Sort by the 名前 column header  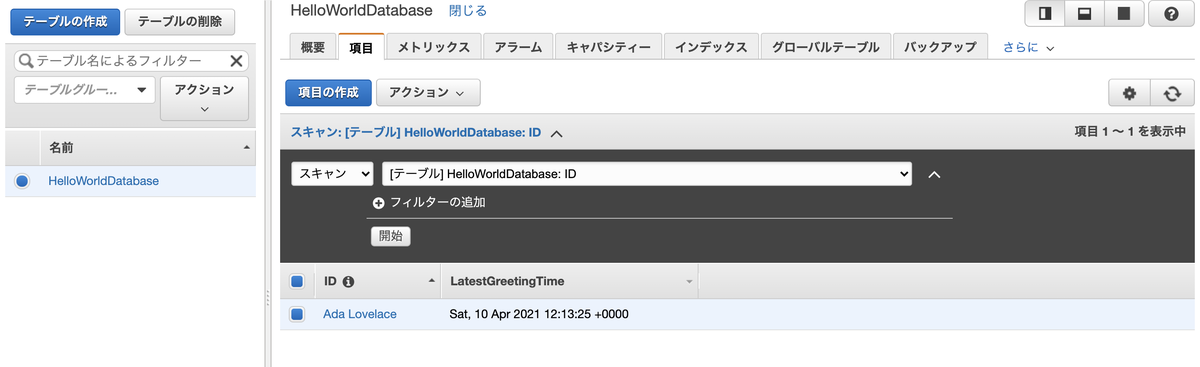click(x=148, y=148)
